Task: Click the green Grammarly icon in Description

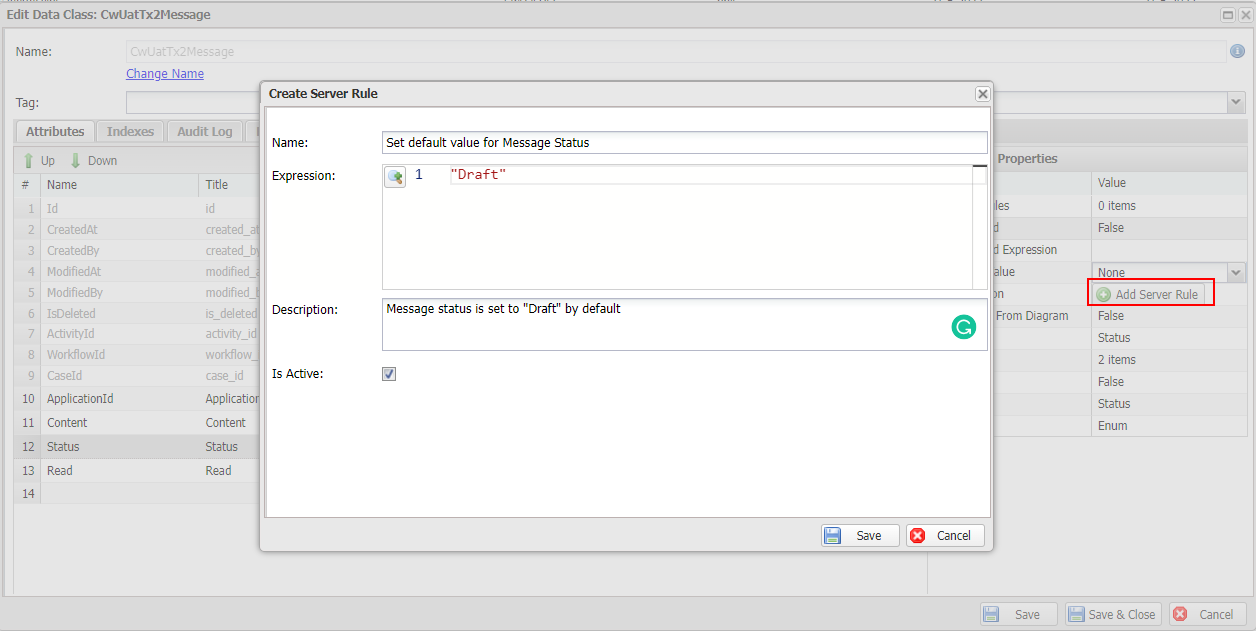Action: click(963, 327)
